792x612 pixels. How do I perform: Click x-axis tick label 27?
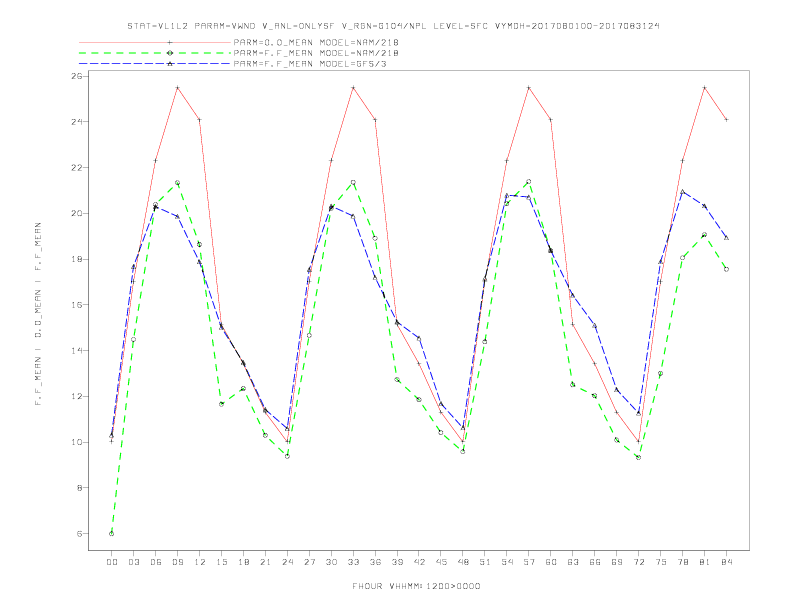pyautogui.click(x=309, y=562)
